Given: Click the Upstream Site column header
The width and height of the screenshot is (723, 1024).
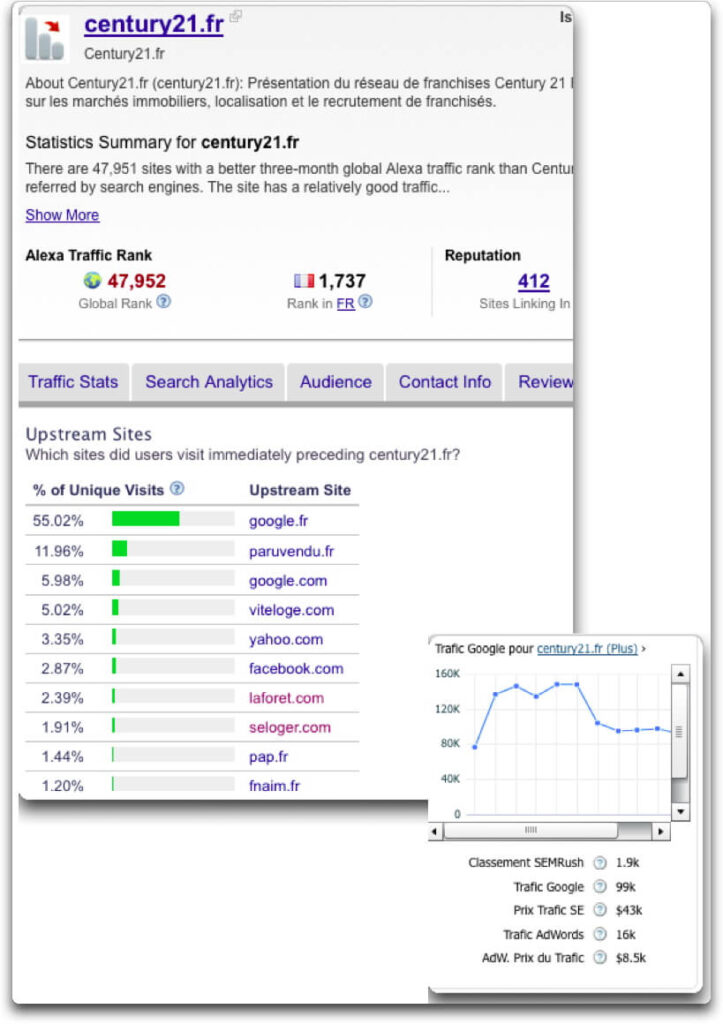Looking at the screenshot, I should point(300,490).
